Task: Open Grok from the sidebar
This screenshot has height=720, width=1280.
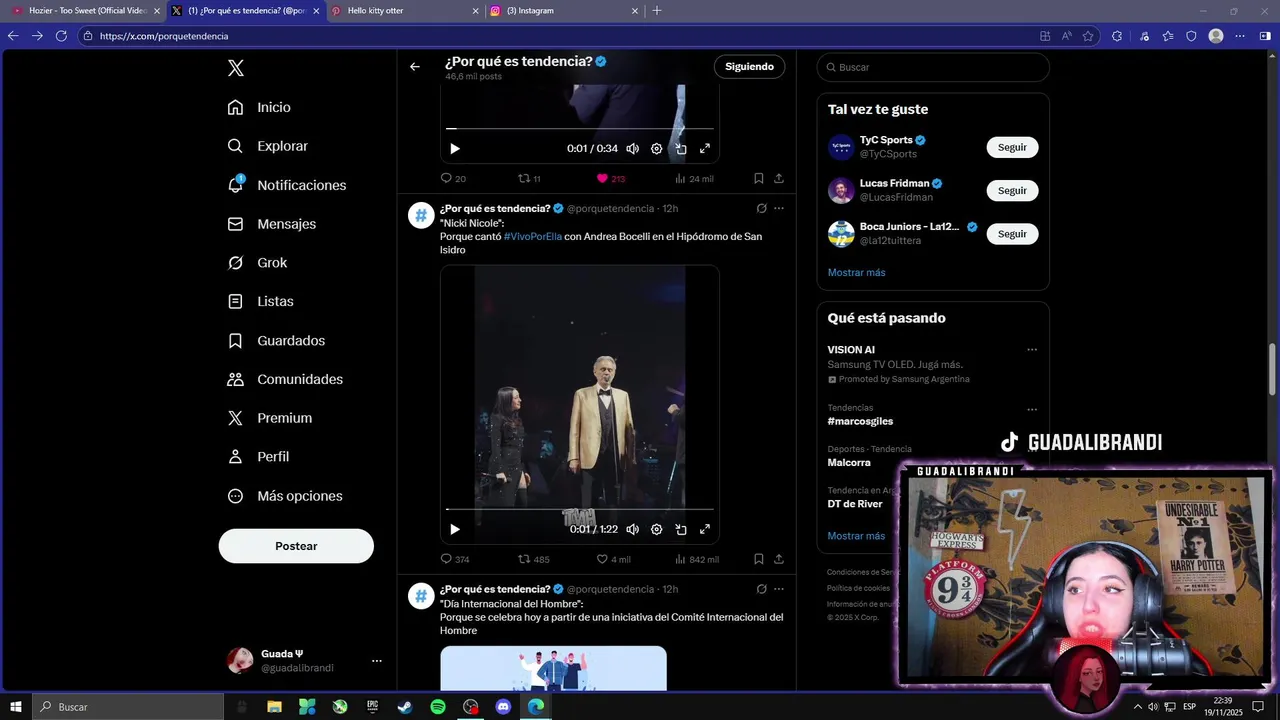Action: point(257,263)
